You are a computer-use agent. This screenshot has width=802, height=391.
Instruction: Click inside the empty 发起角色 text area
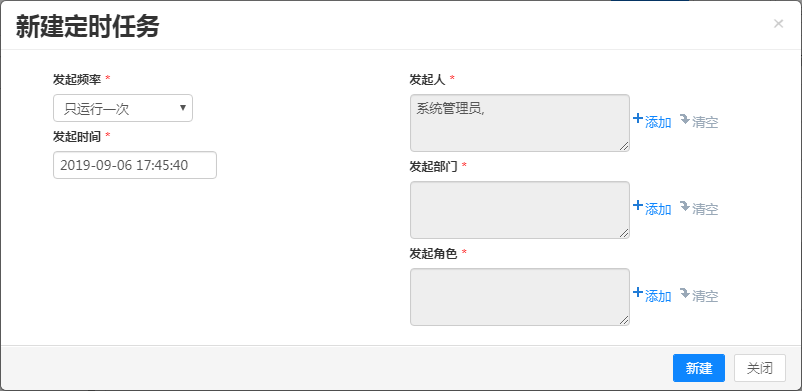[520, 297]
